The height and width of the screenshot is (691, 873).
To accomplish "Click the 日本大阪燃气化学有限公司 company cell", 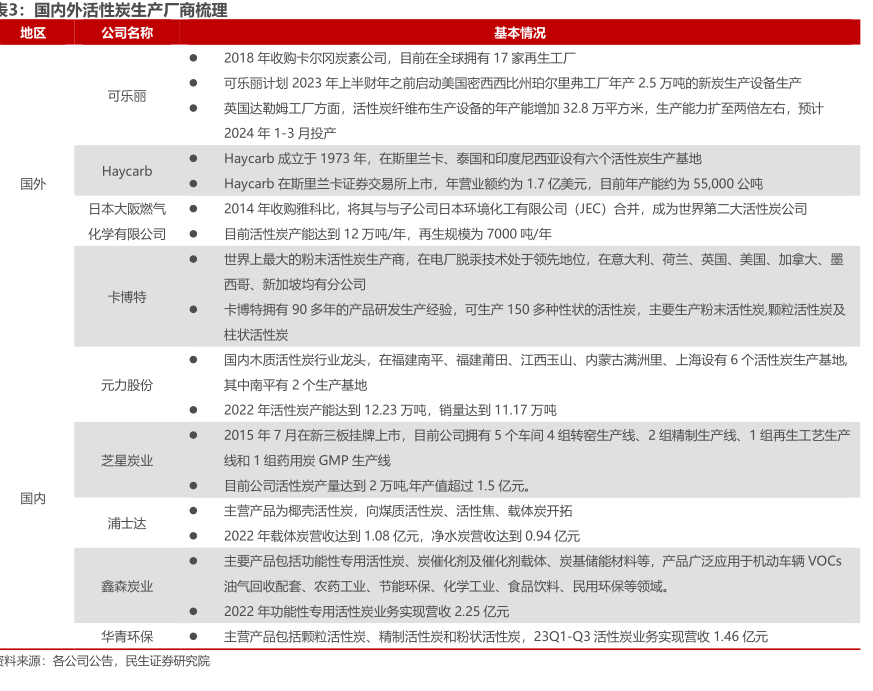I will click(x=127, y=221).
